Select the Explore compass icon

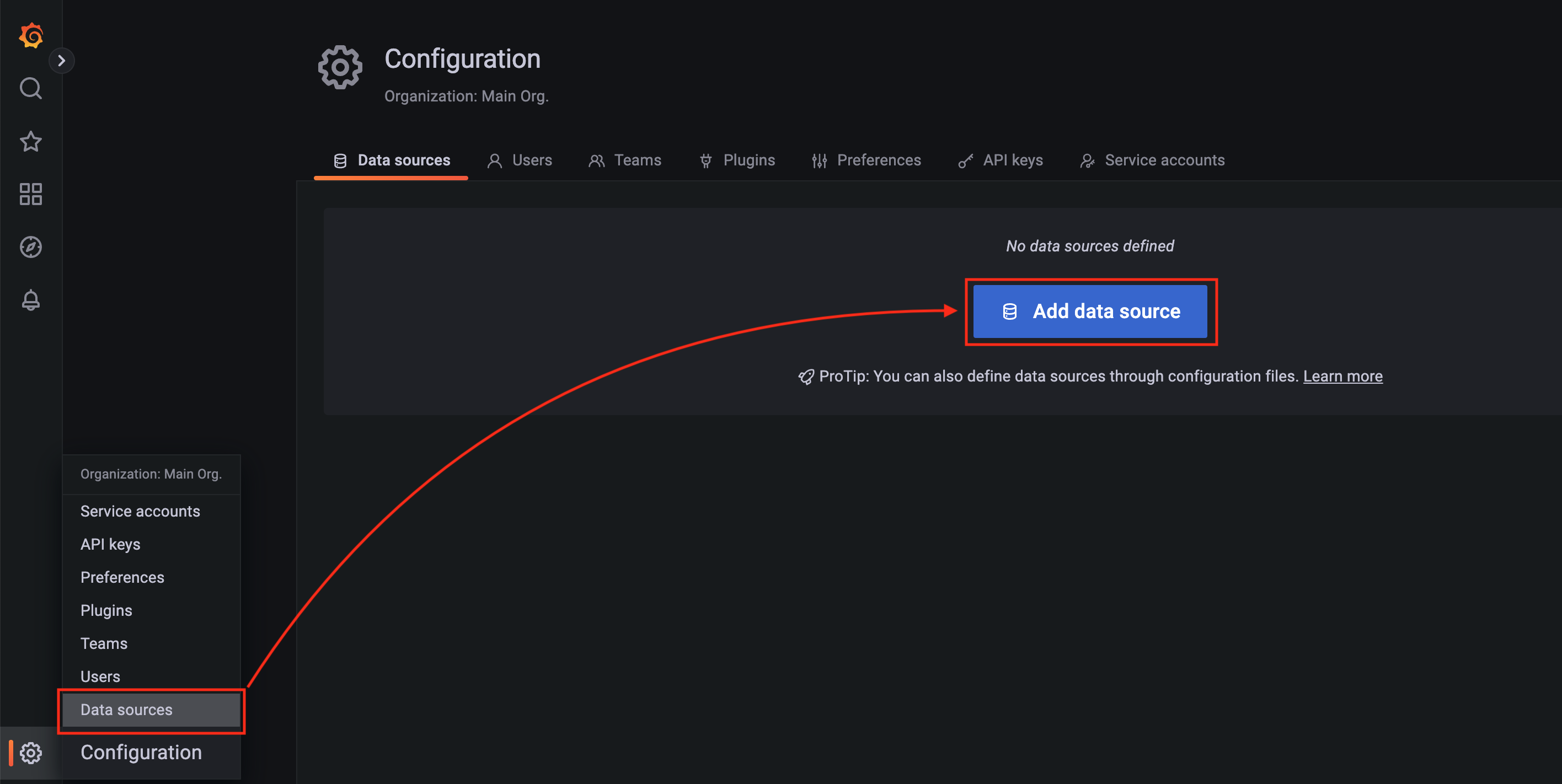(x=31, y=247)
